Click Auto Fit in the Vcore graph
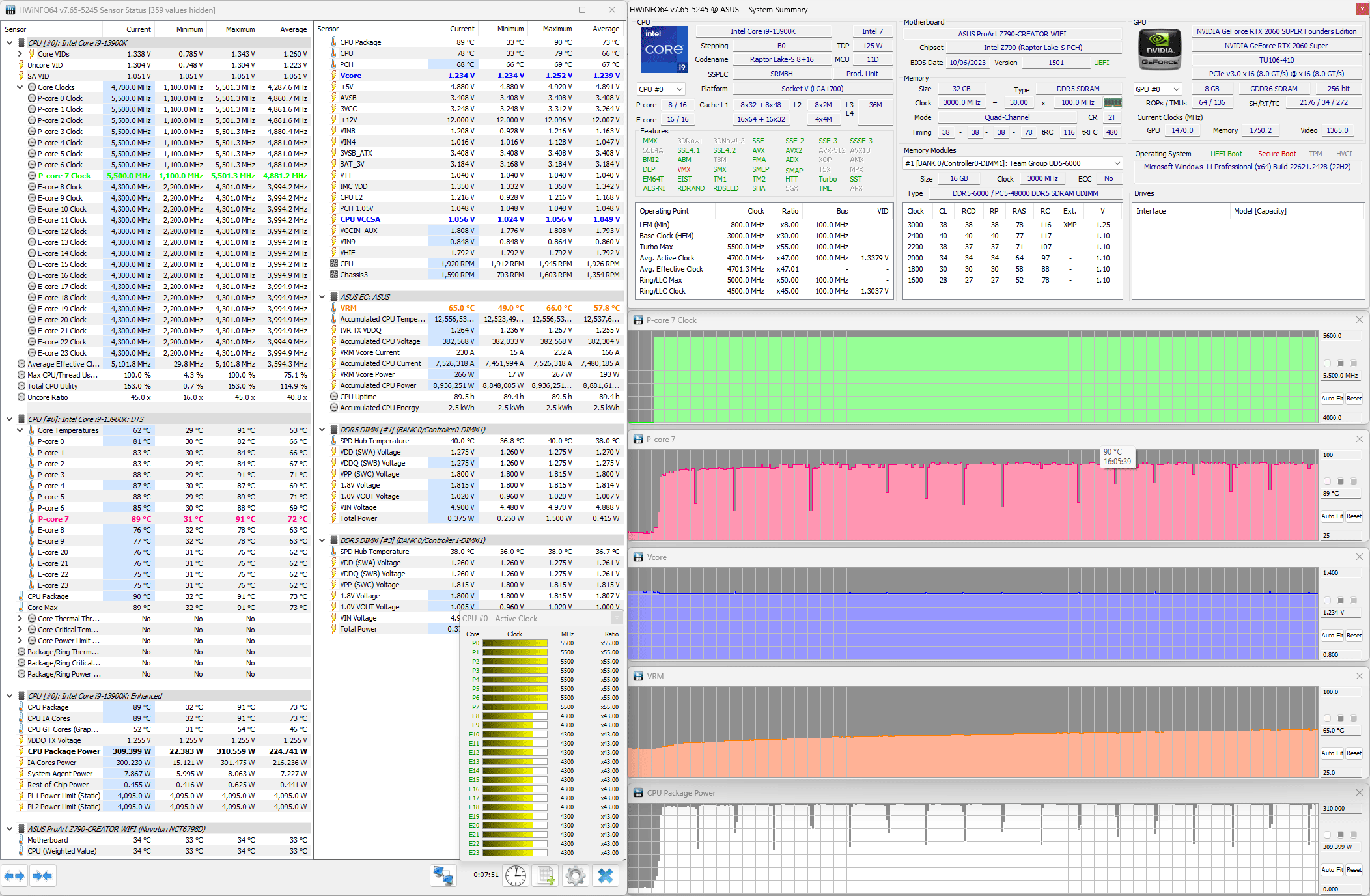The image size is (1370, 896). coord(1332,636)
